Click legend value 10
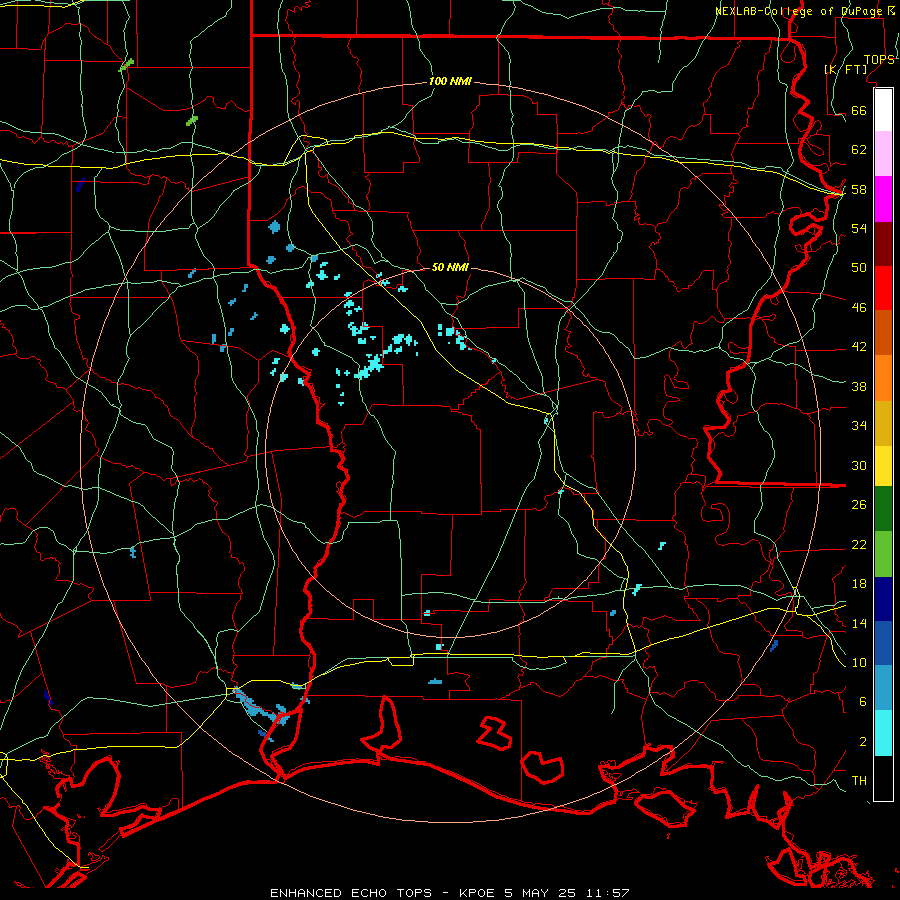 (859, 662)
